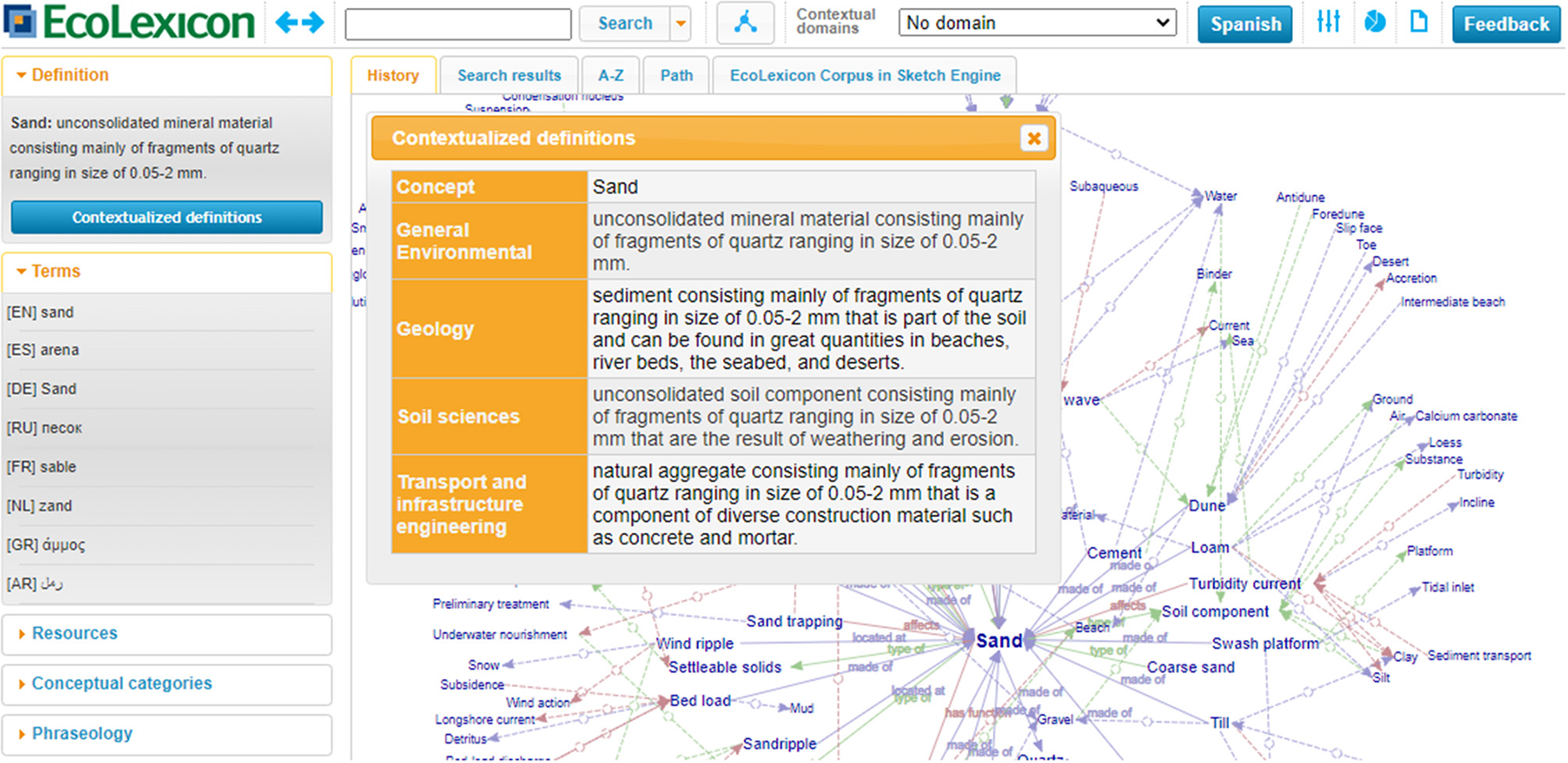Screen dimensions: 1568x763
Task: Switch to the Search results tab
Action: pyautogui.click(x=509, y=75)
